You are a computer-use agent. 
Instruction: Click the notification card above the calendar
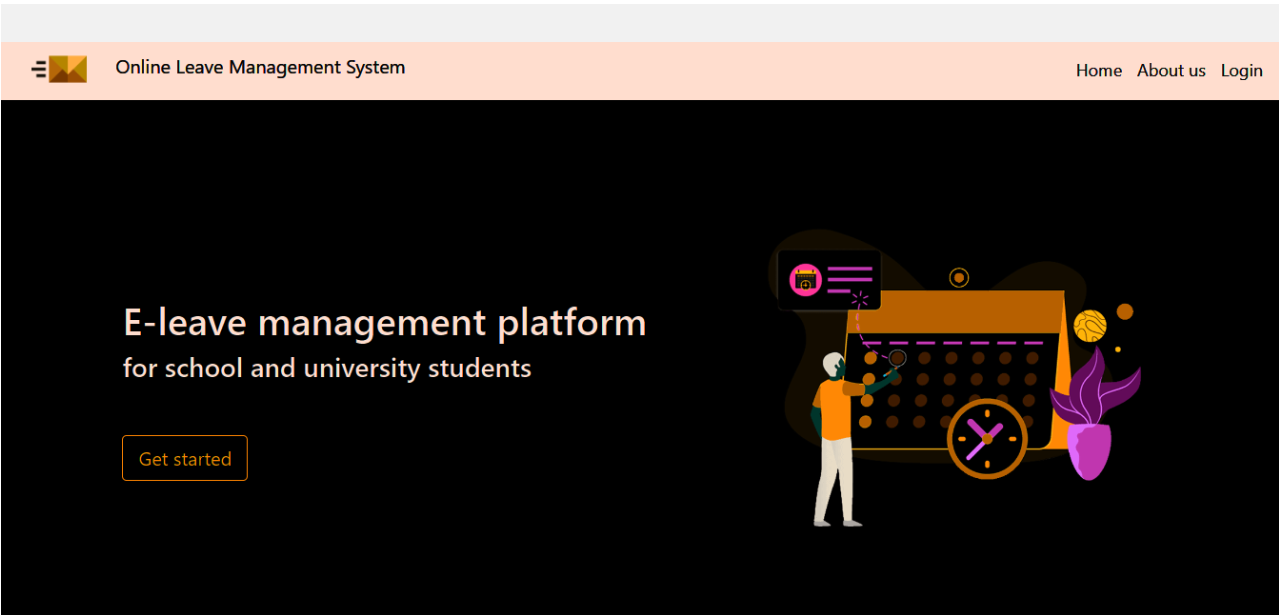tap(829, 278)
